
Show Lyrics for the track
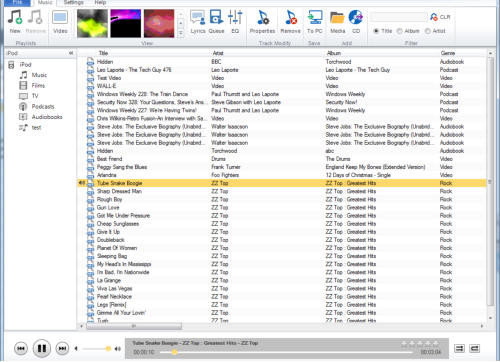coord(197,21)
